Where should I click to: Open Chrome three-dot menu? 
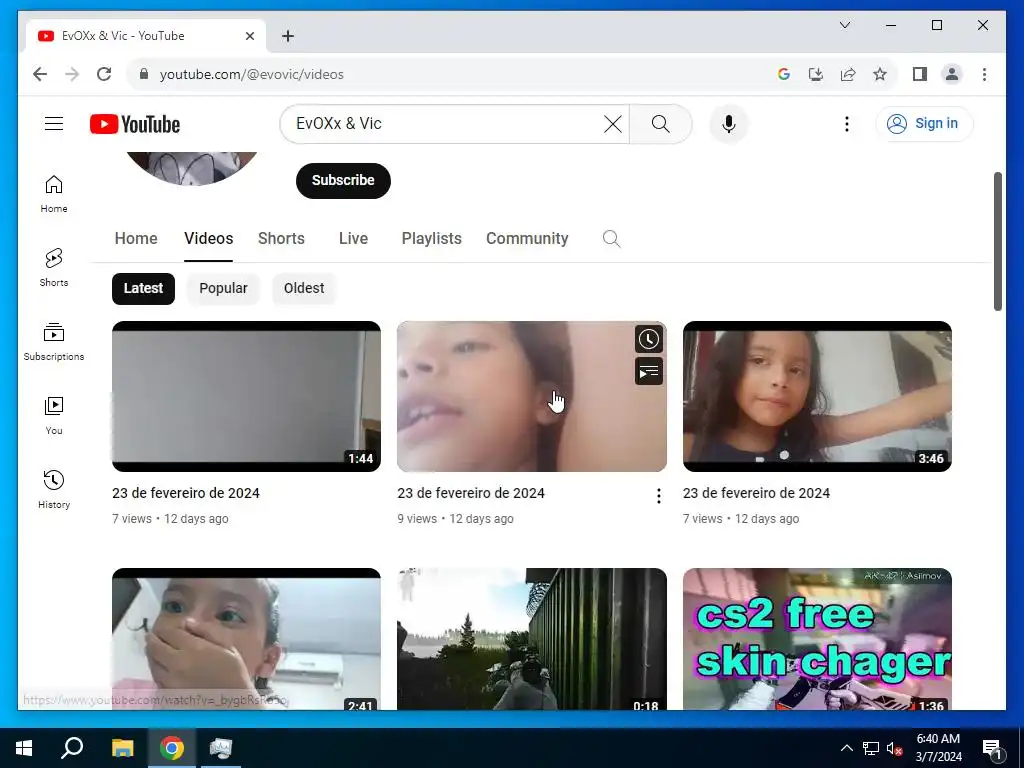tap(984, 74)
